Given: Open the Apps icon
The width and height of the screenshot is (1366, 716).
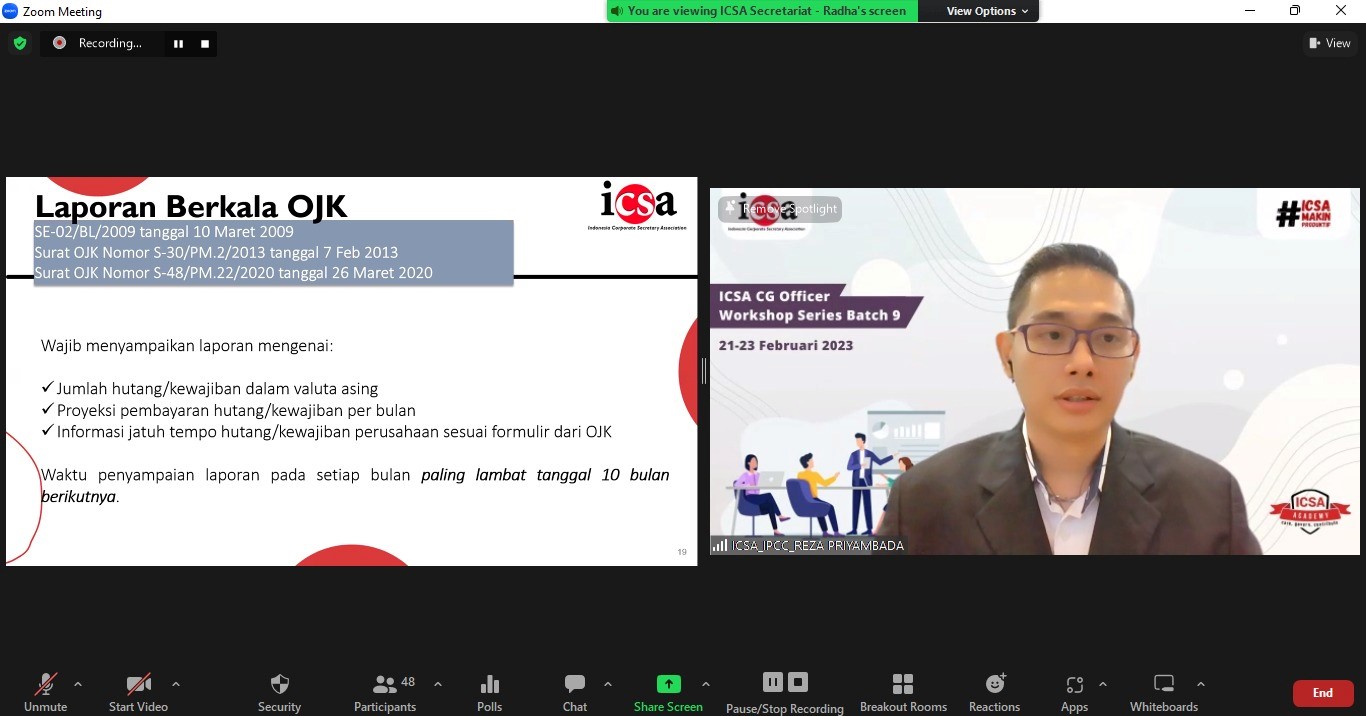Looking at the screenshot, I should 1074,685.
